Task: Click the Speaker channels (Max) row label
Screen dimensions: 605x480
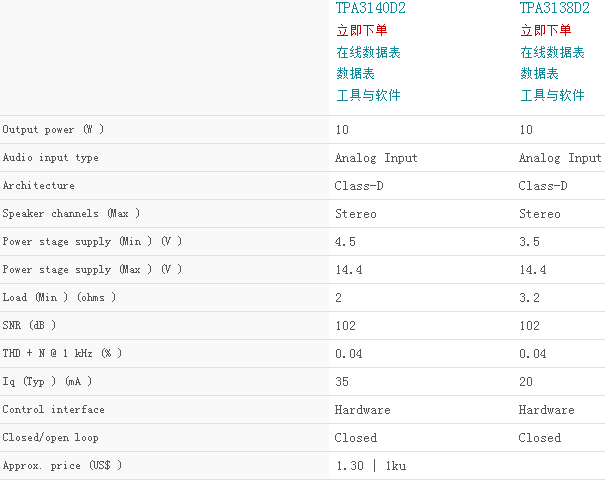Action: (x=71, y=214)
